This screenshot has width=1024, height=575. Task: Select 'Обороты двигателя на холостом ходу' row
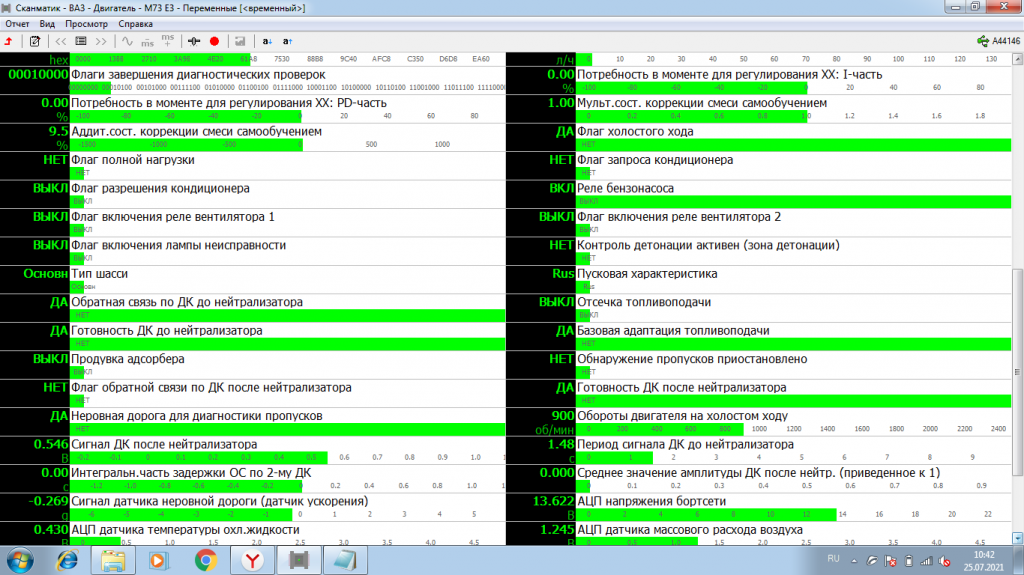759,421
